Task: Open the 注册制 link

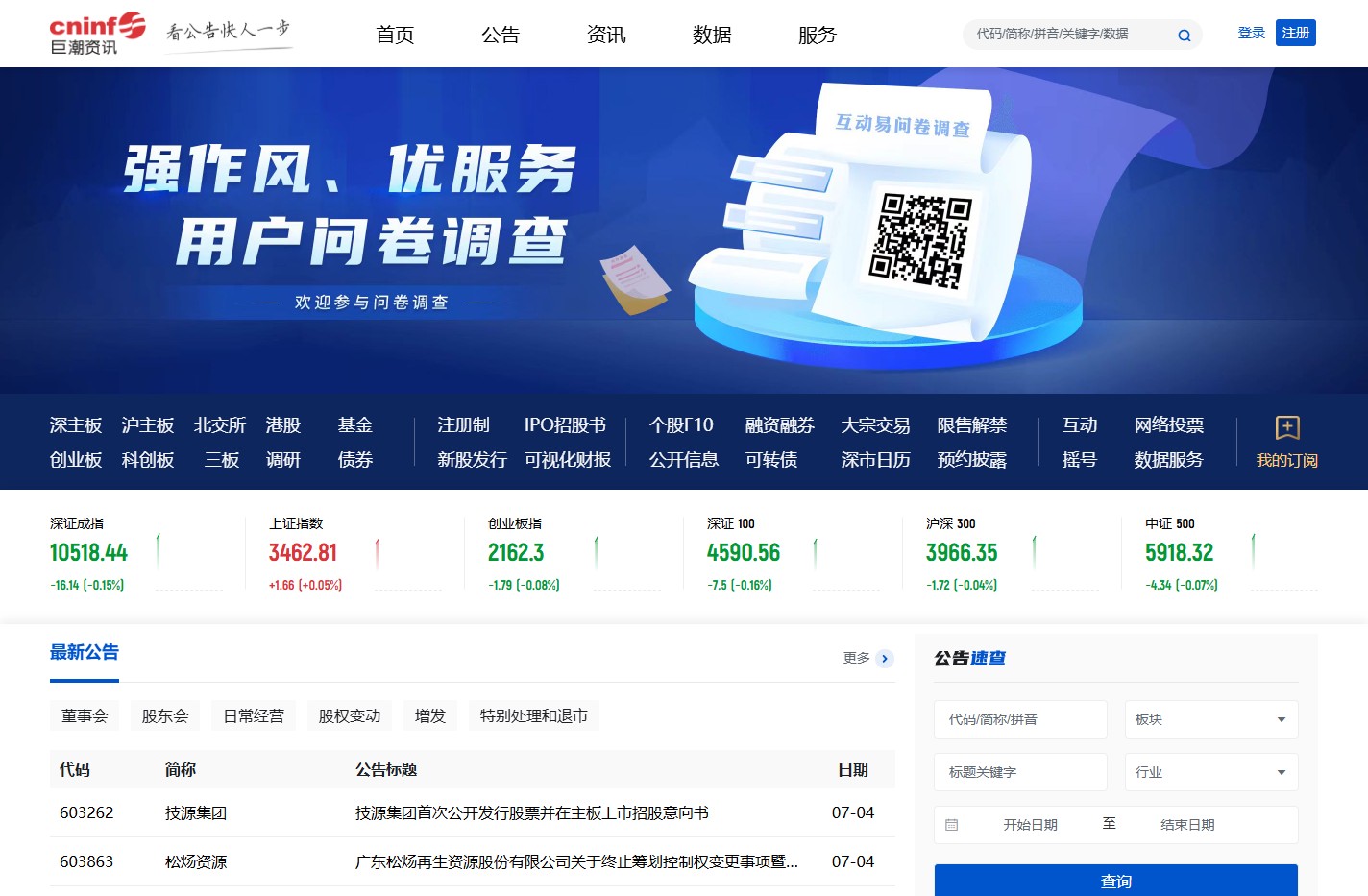Action: (x=463, y=425)
